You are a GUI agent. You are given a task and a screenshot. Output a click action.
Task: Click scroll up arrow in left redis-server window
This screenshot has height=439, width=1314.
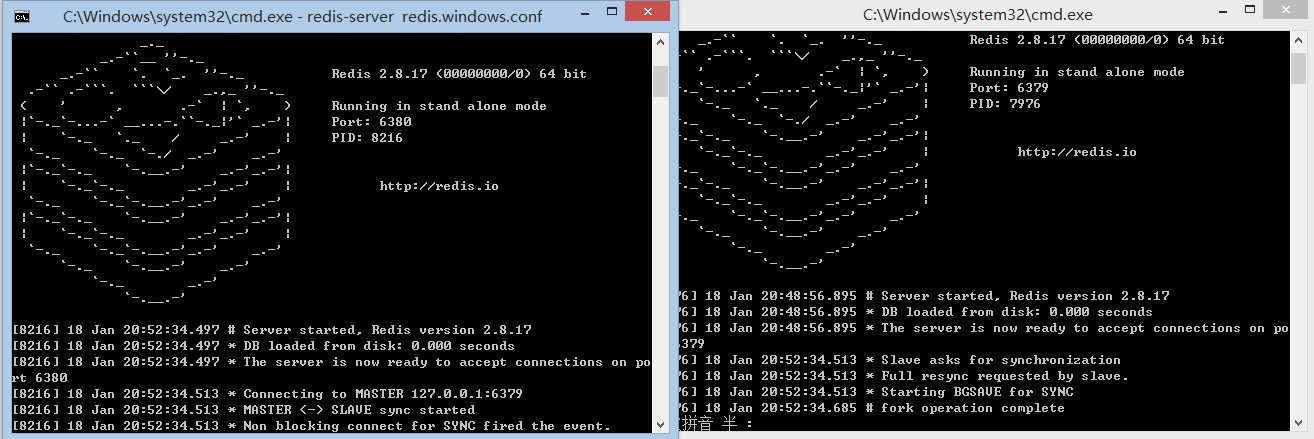[660, 41]
